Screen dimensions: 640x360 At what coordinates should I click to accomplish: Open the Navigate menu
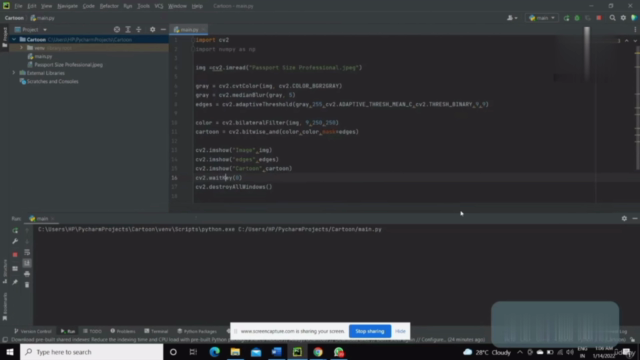(67, 6)
